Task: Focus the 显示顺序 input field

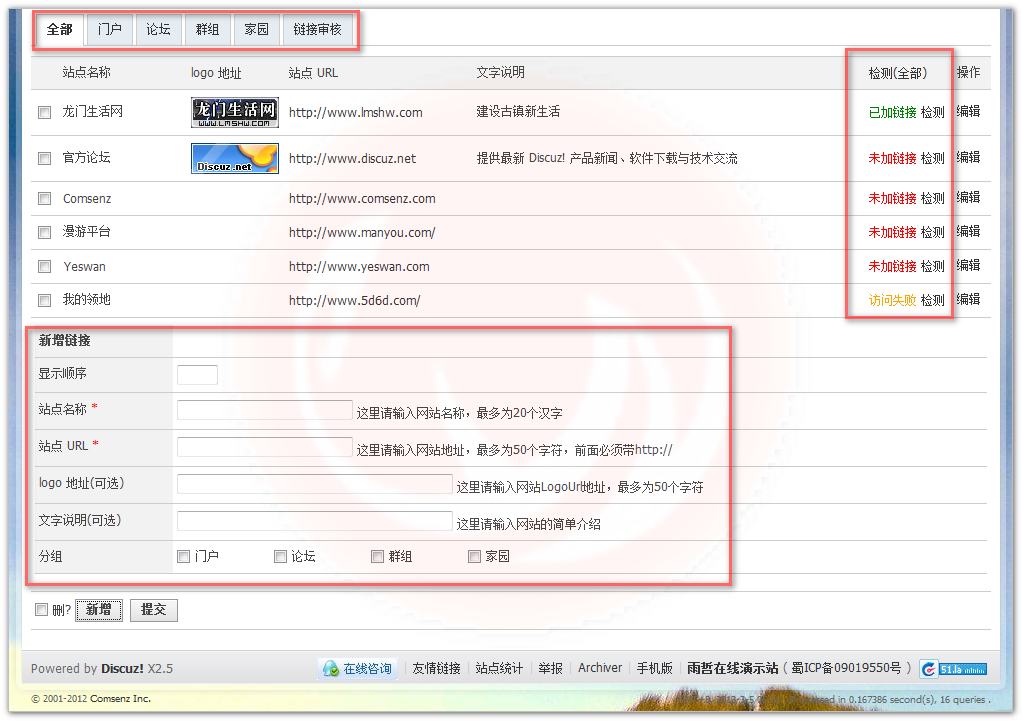Action: (197, 375)
